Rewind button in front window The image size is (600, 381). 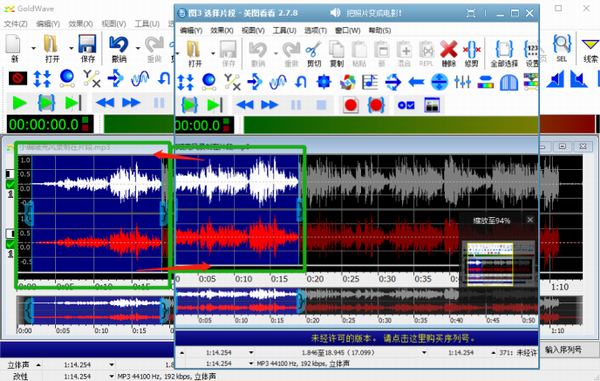point(245,105)
